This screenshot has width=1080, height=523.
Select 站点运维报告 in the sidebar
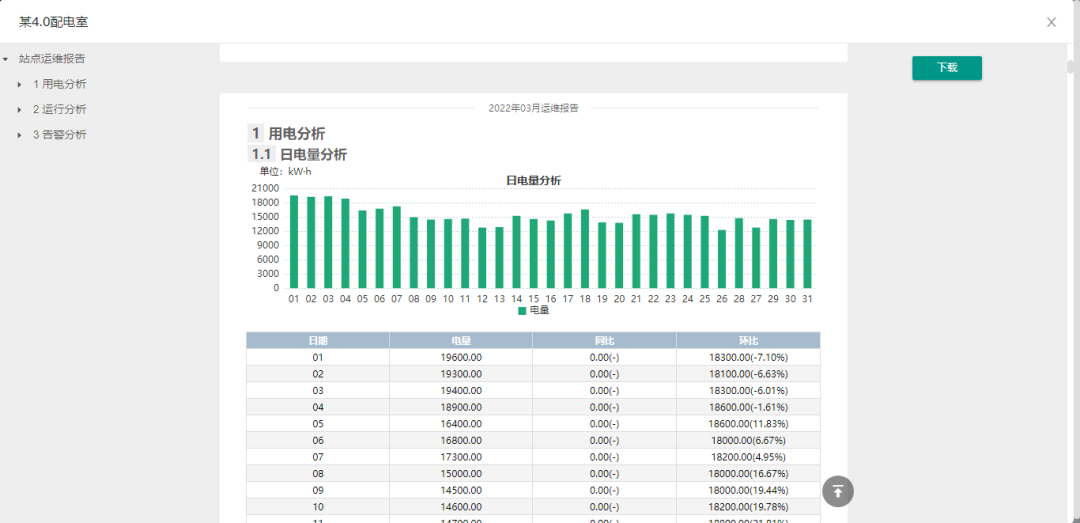click(x=52, y=59)
